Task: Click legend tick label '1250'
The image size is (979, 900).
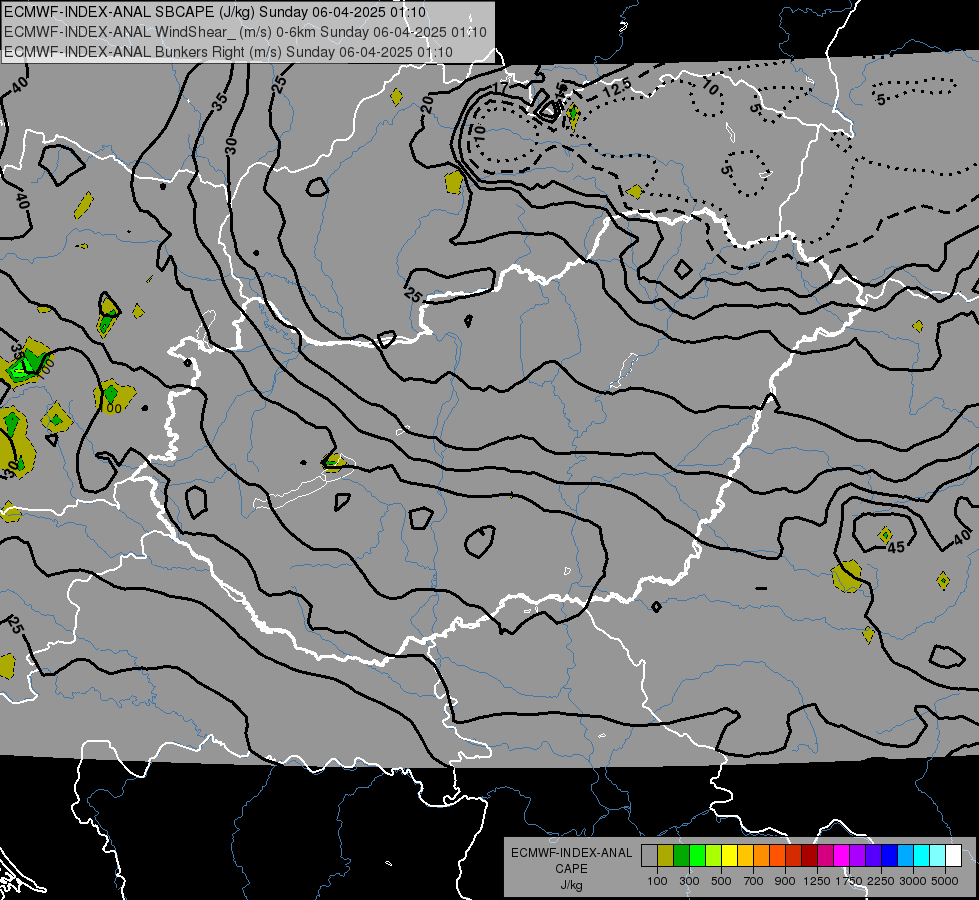Action: point(817,881)
